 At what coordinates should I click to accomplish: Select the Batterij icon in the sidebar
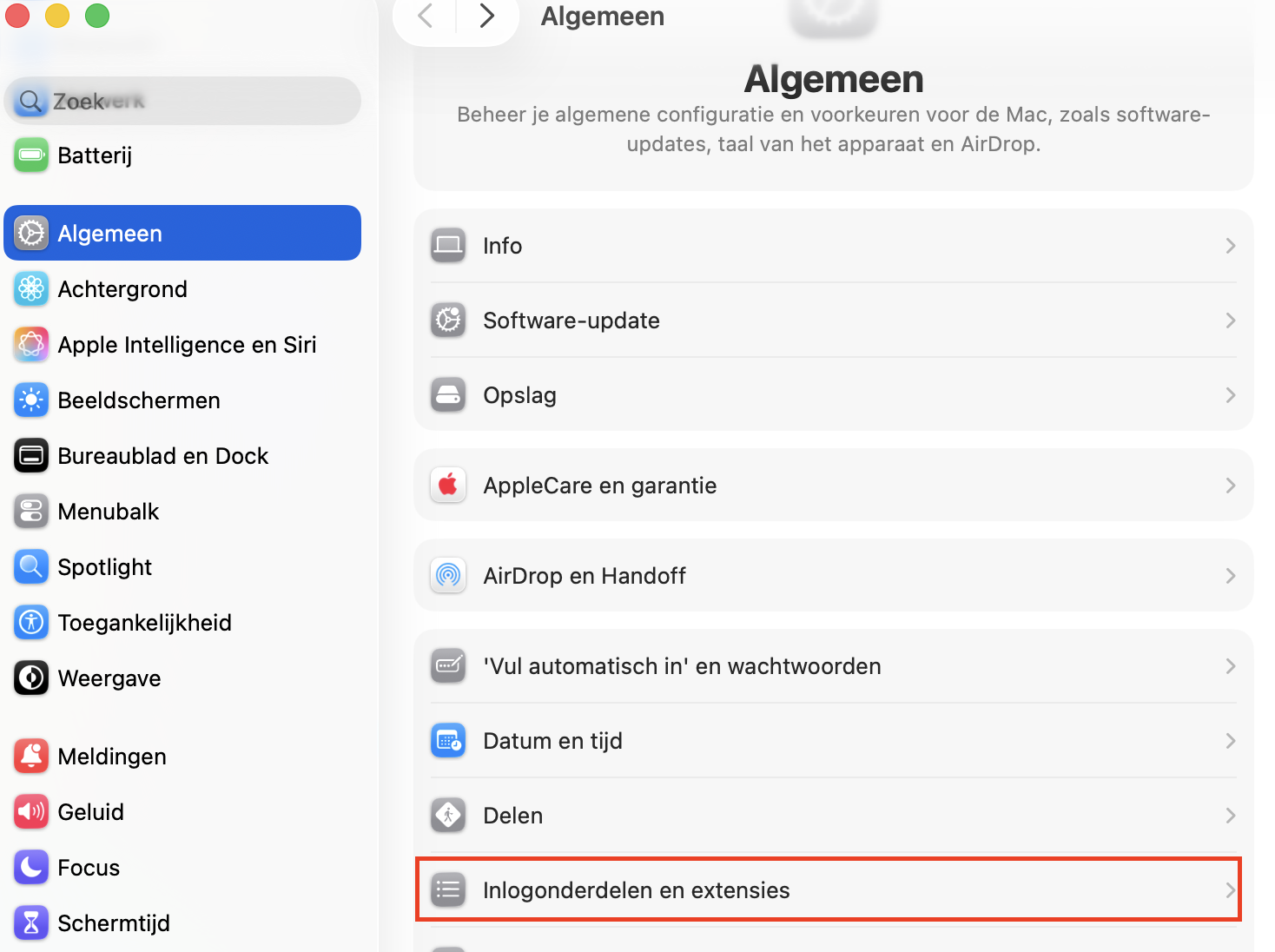tap(31, 155)
